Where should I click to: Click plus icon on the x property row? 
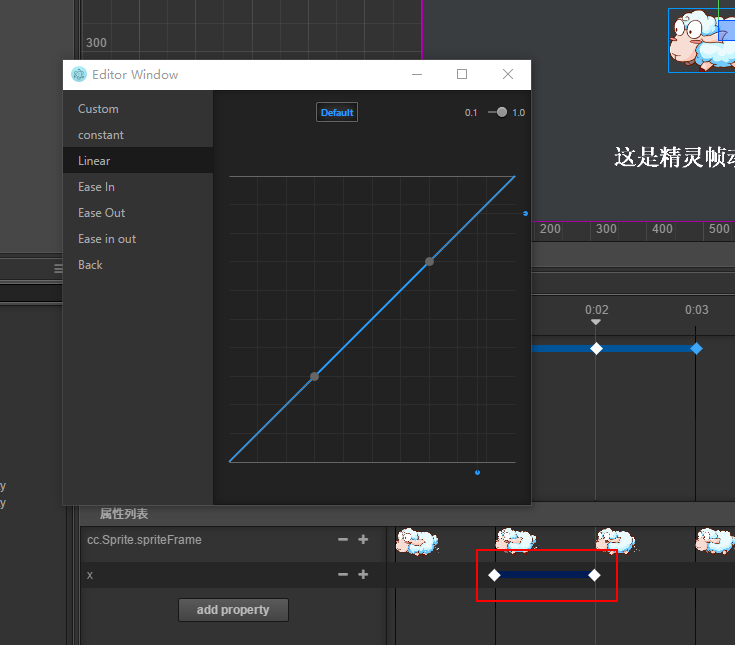pos(363,575)
